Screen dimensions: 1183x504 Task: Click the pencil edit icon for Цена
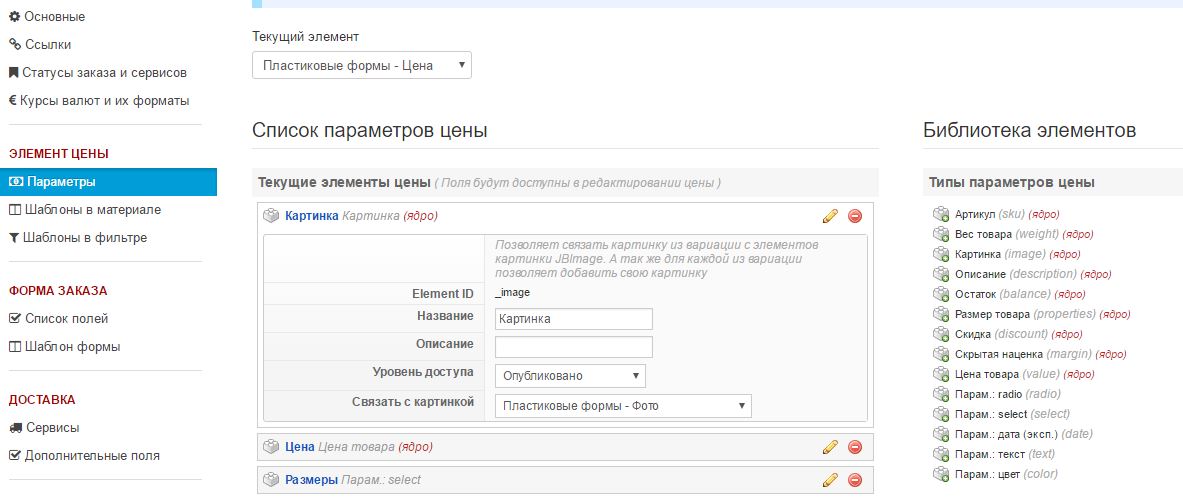pyautogui.click(x=829, y=447)
